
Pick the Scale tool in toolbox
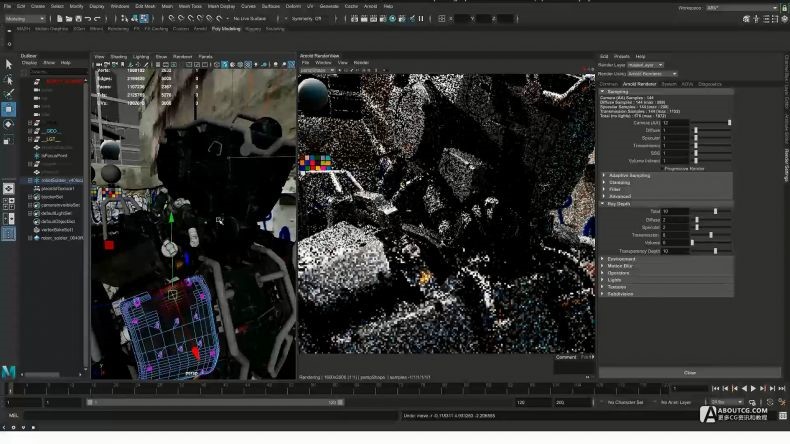9,140
